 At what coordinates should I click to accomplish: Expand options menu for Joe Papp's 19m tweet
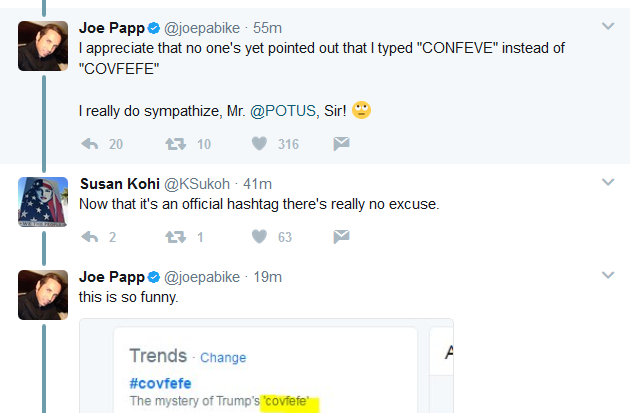pyautogui.click(x=608, y=275)
